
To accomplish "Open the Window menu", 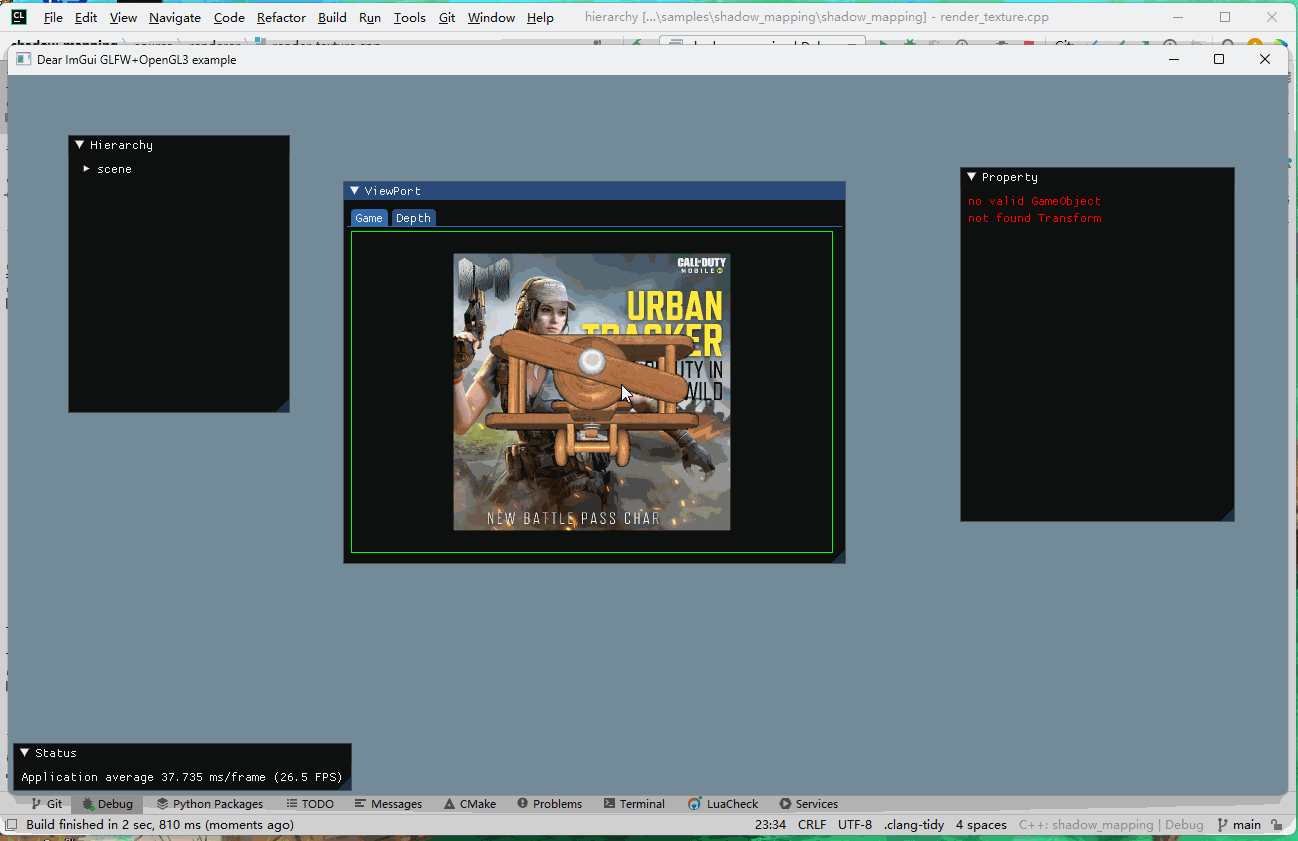I will [491, 18].
